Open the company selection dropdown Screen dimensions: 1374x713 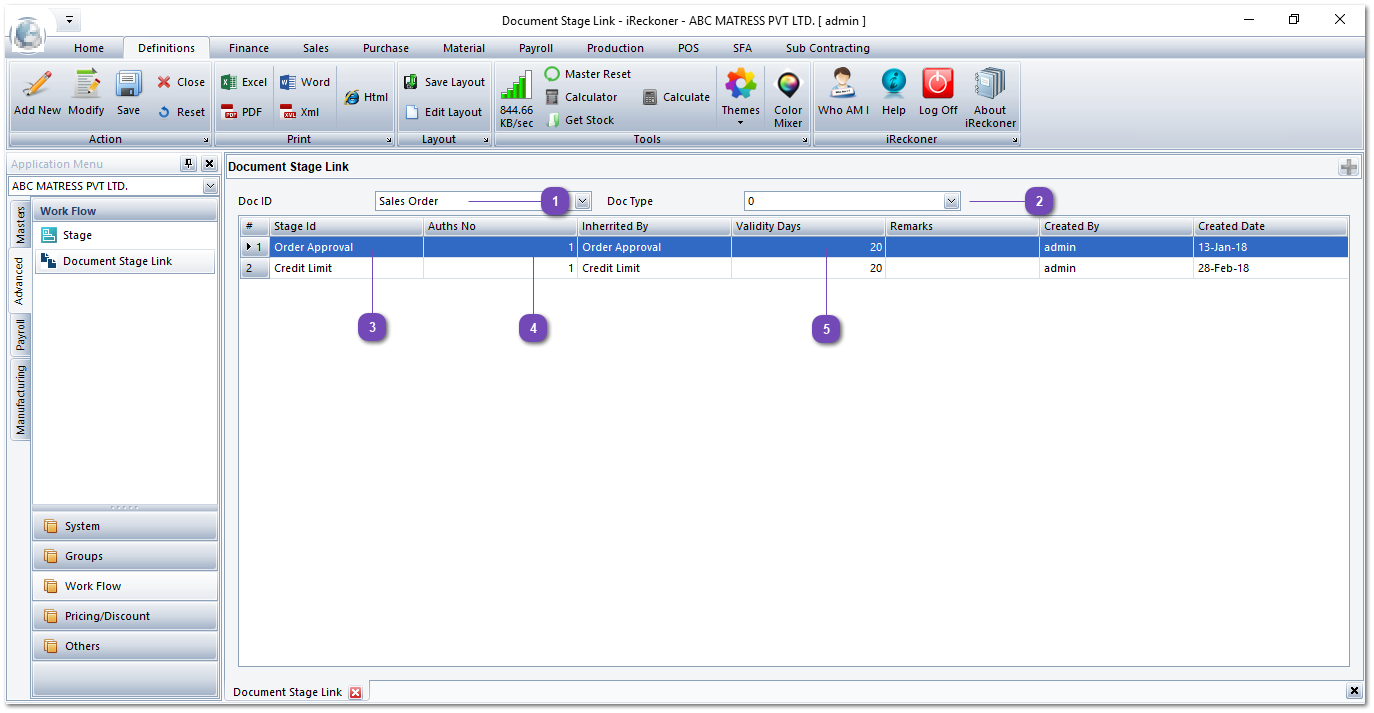point(210,186)
